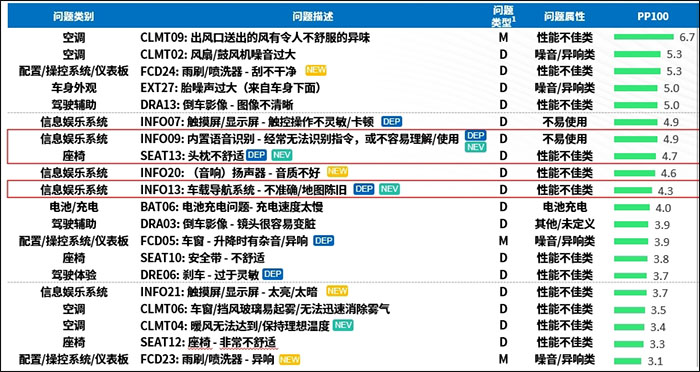This screenshot has height=372, width=700.
Task: Select the PP100 column header
Action: pyautogui.click(x=653, y=17)
